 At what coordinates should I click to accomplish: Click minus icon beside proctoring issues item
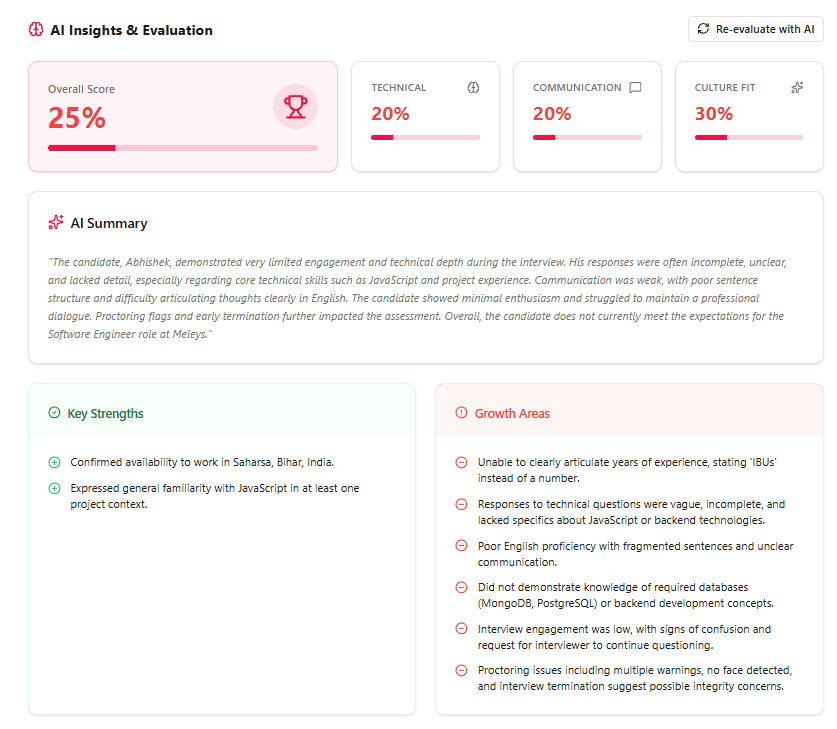pos(461,670)
